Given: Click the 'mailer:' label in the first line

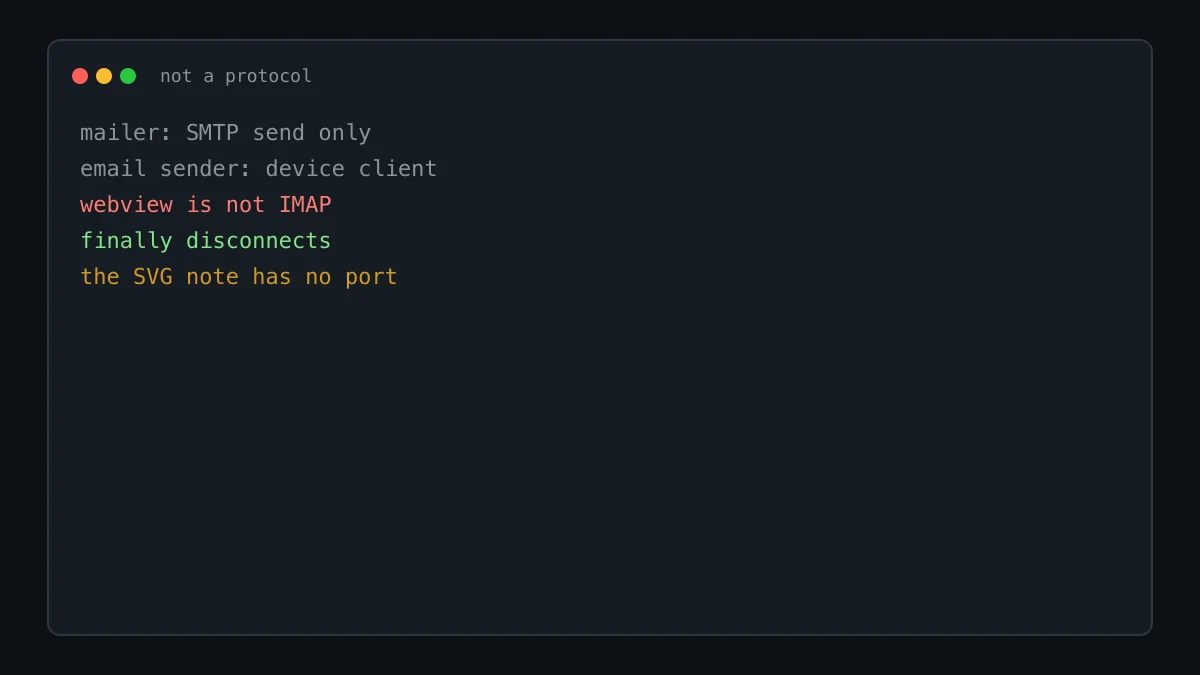Looking at the screenshot, I should (x=126, y=133).
